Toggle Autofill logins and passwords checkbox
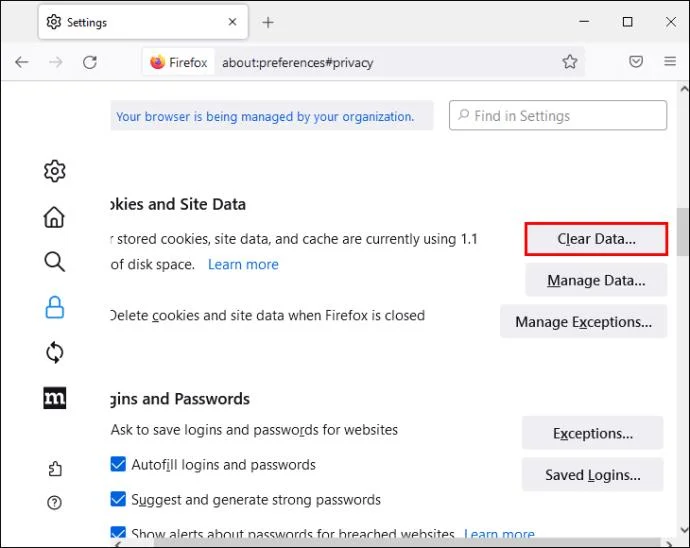Viewport: 690px width, 548px height. pos(118,464)
